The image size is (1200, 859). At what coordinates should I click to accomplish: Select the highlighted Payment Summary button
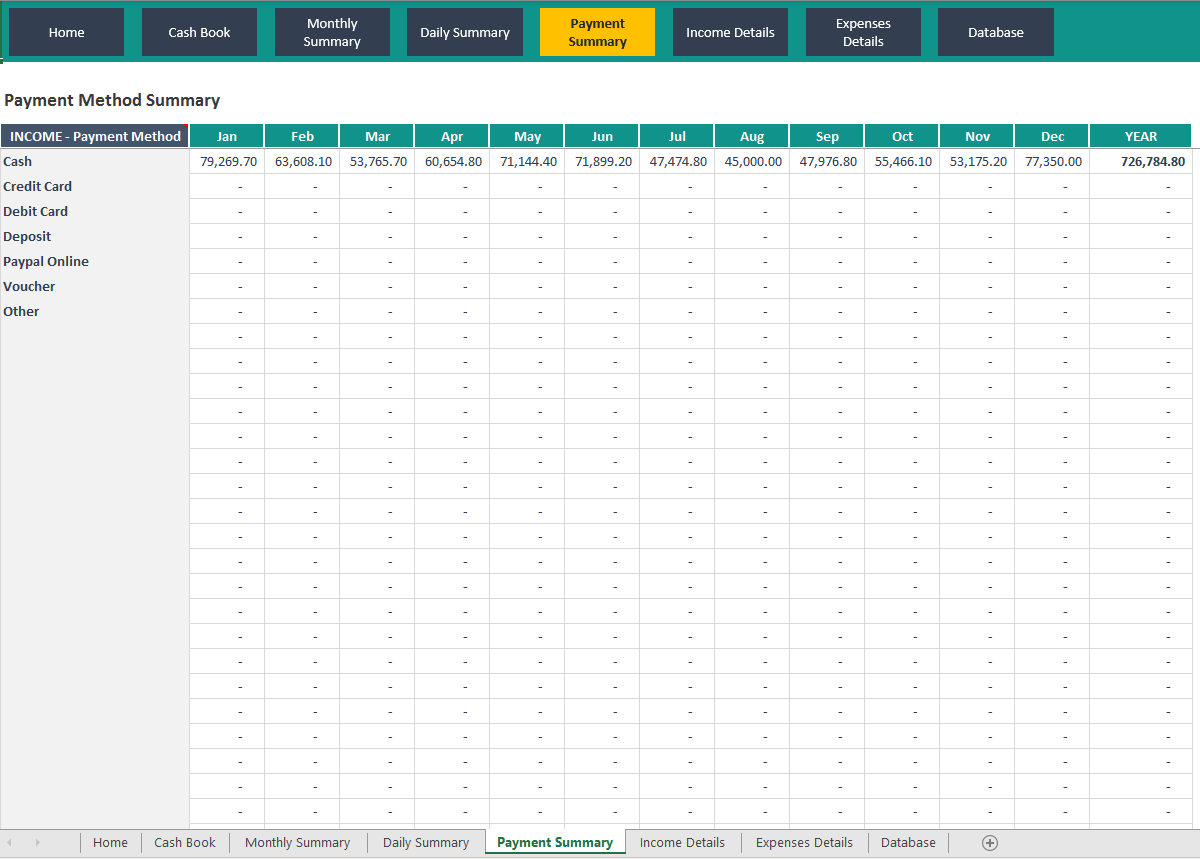(597, 32)
